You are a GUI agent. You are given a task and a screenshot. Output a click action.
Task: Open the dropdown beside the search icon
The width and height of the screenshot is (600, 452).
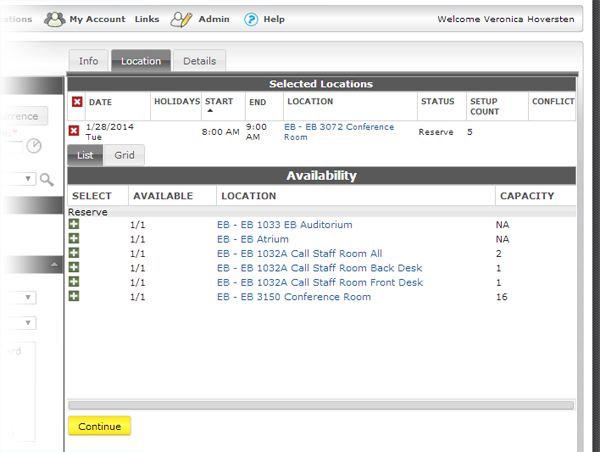(29, 179)
